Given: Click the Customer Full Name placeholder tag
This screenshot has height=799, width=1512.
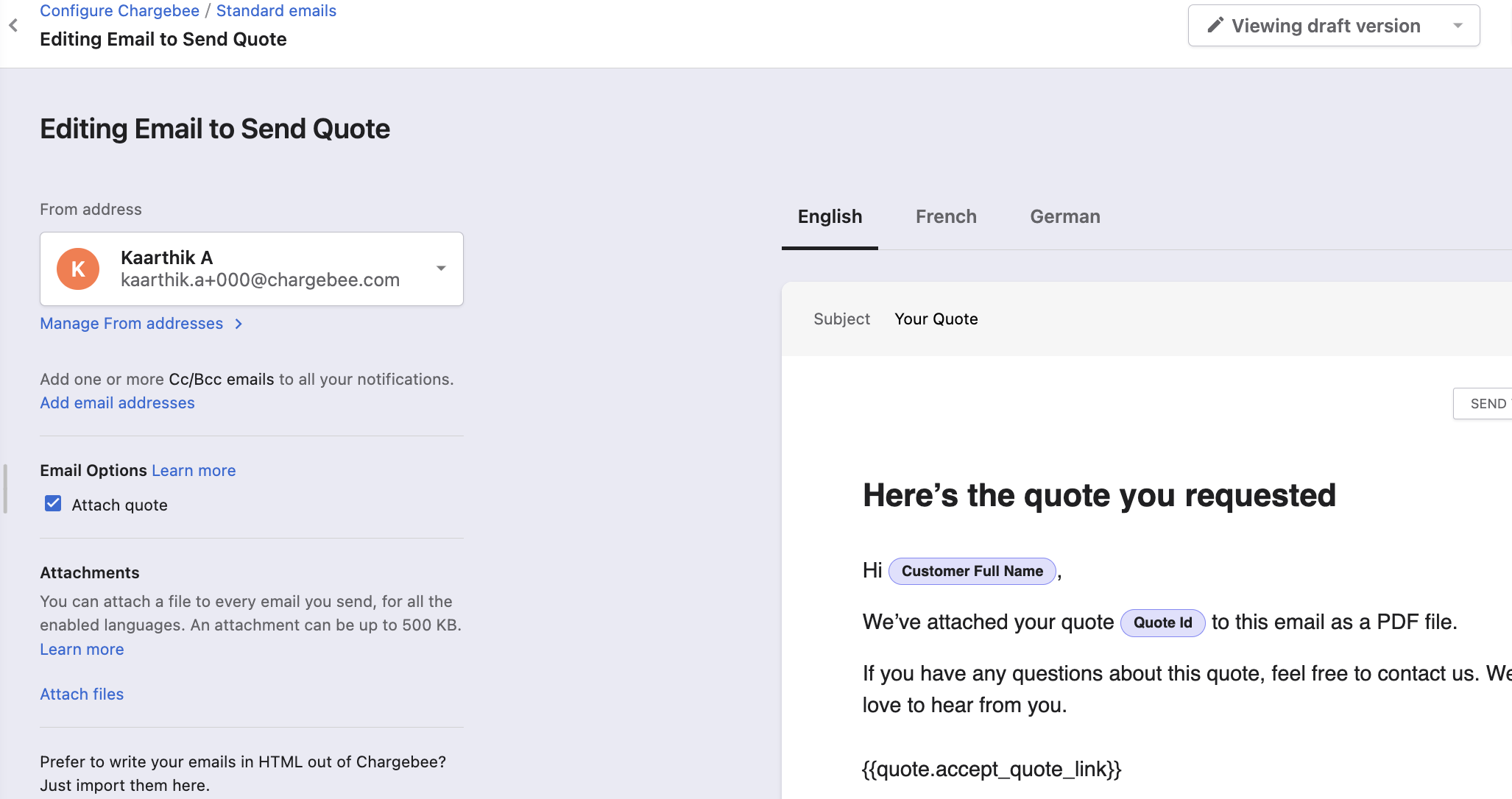Looking at the screenshot, I should [972, 572].
